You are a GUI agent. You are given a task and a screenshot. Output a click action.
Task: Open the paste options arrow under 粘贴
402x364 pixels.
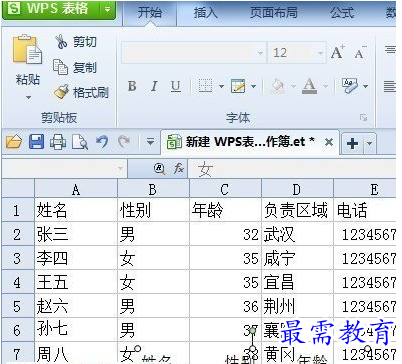point(28,98)
